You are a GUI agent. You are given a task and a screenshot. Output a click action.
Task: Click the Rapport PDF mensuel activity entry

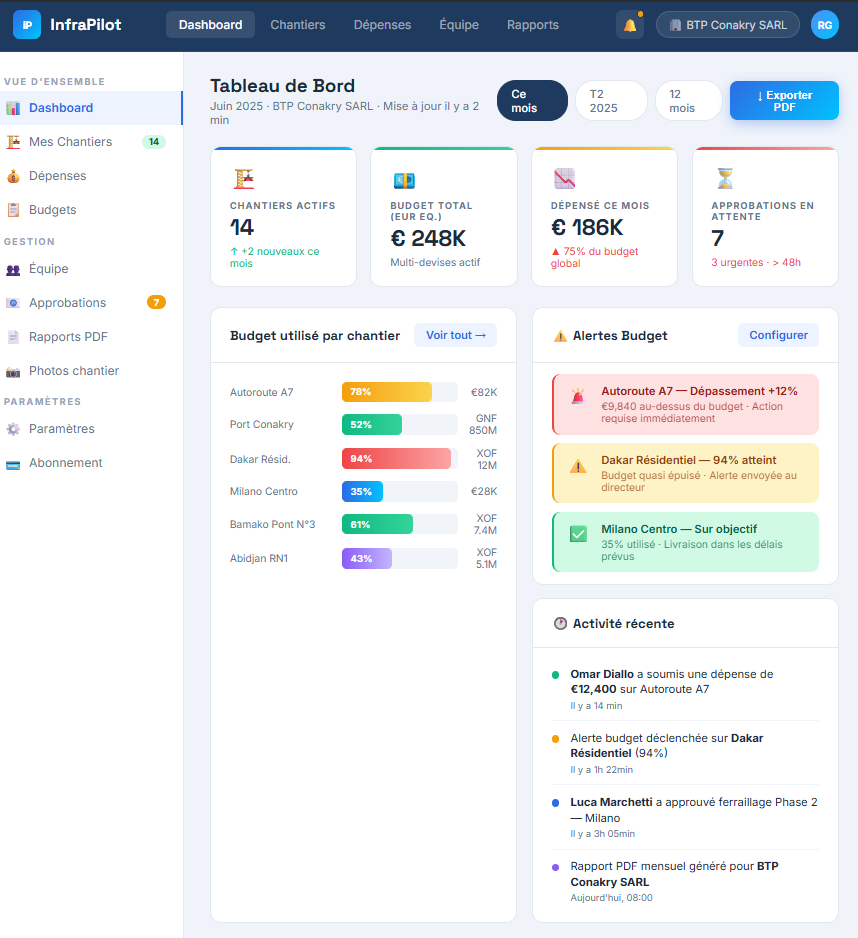click(x=685, y=881)
